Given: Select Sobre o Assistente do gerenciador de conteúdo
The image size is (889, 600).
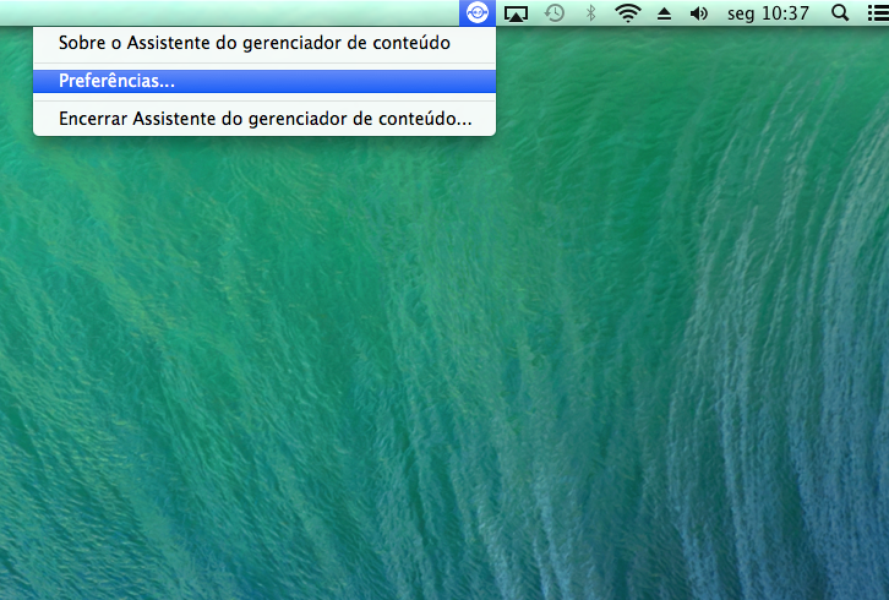Looking at the screenshot, I should point(264,43).
